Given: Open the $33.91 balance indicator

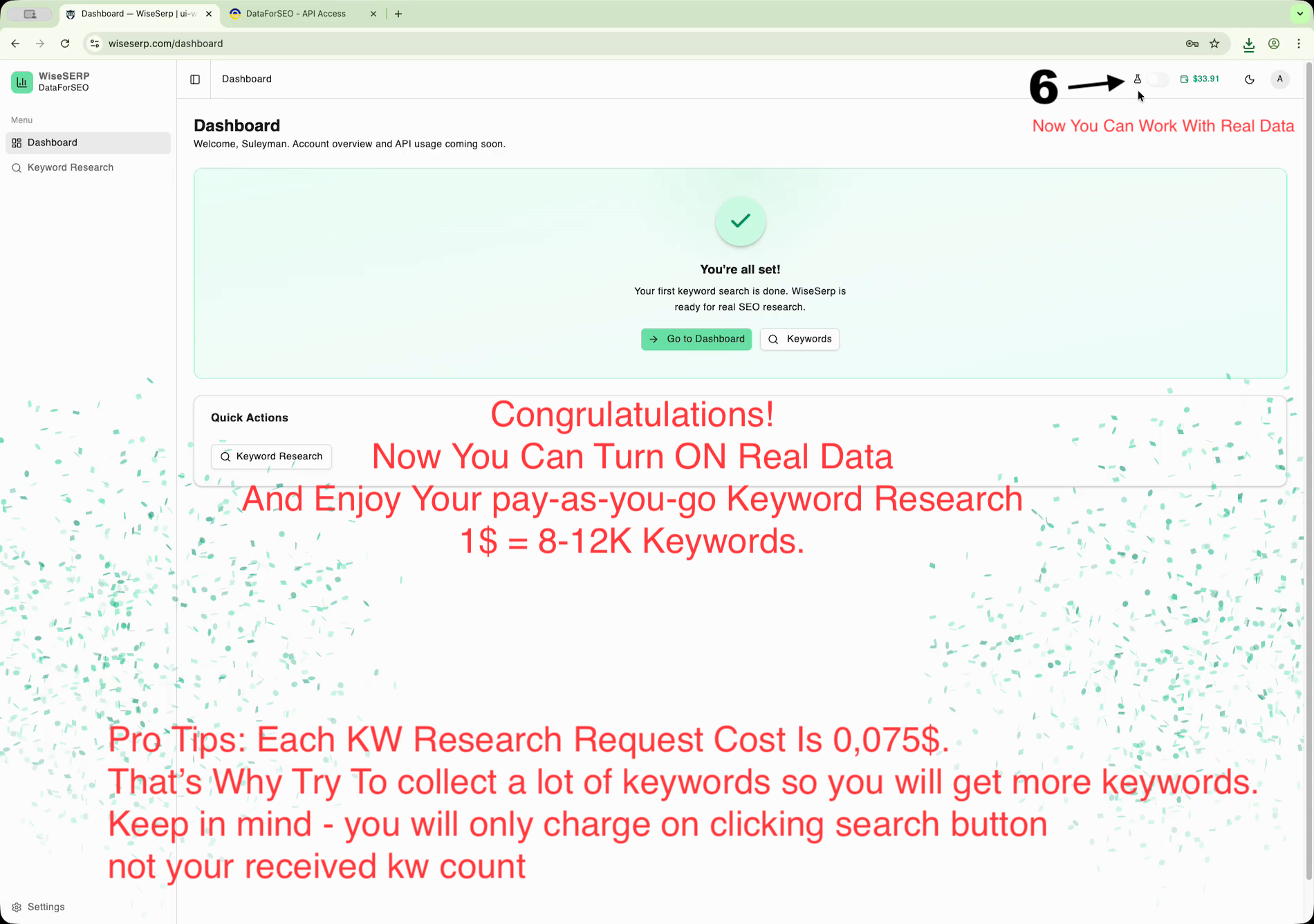Looking at the screenshot, I should pos(1200,79).
